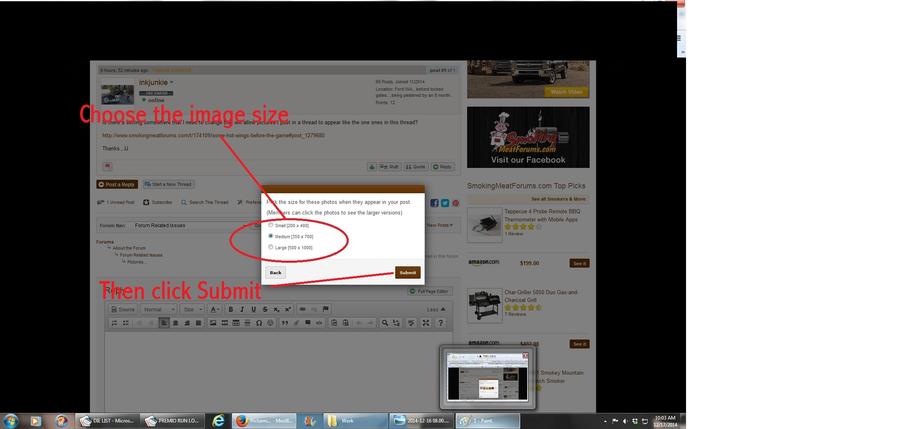Choose the Medium [350 x 700] size option
900x429 pixels.
(270, 236)
